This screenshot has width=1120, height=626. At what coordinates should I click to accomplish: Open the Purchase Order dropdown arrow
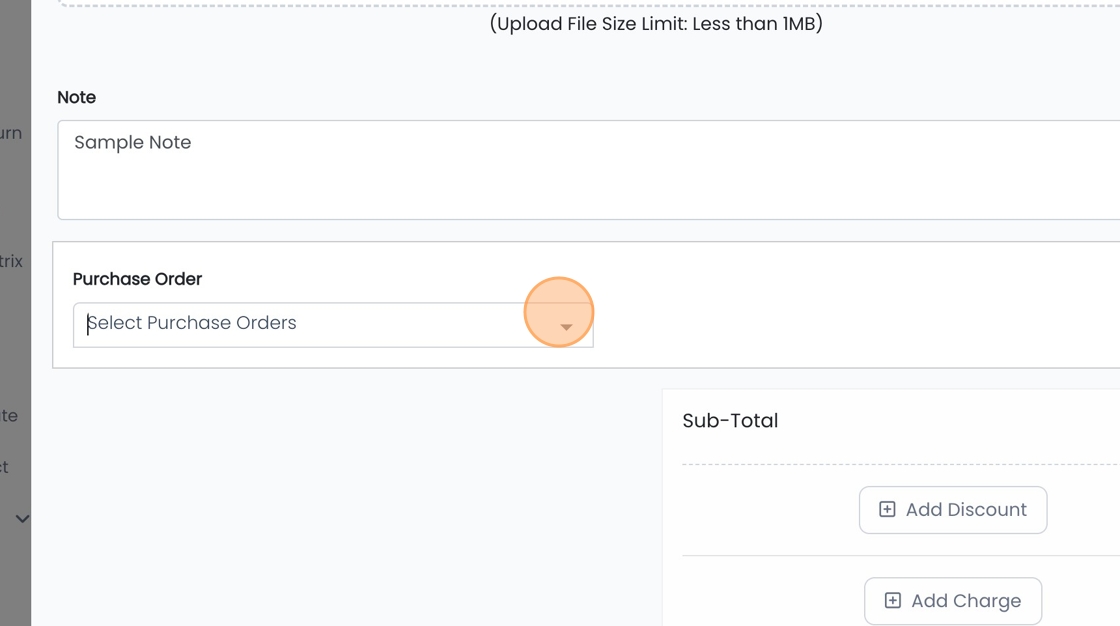tap(566, 327)
